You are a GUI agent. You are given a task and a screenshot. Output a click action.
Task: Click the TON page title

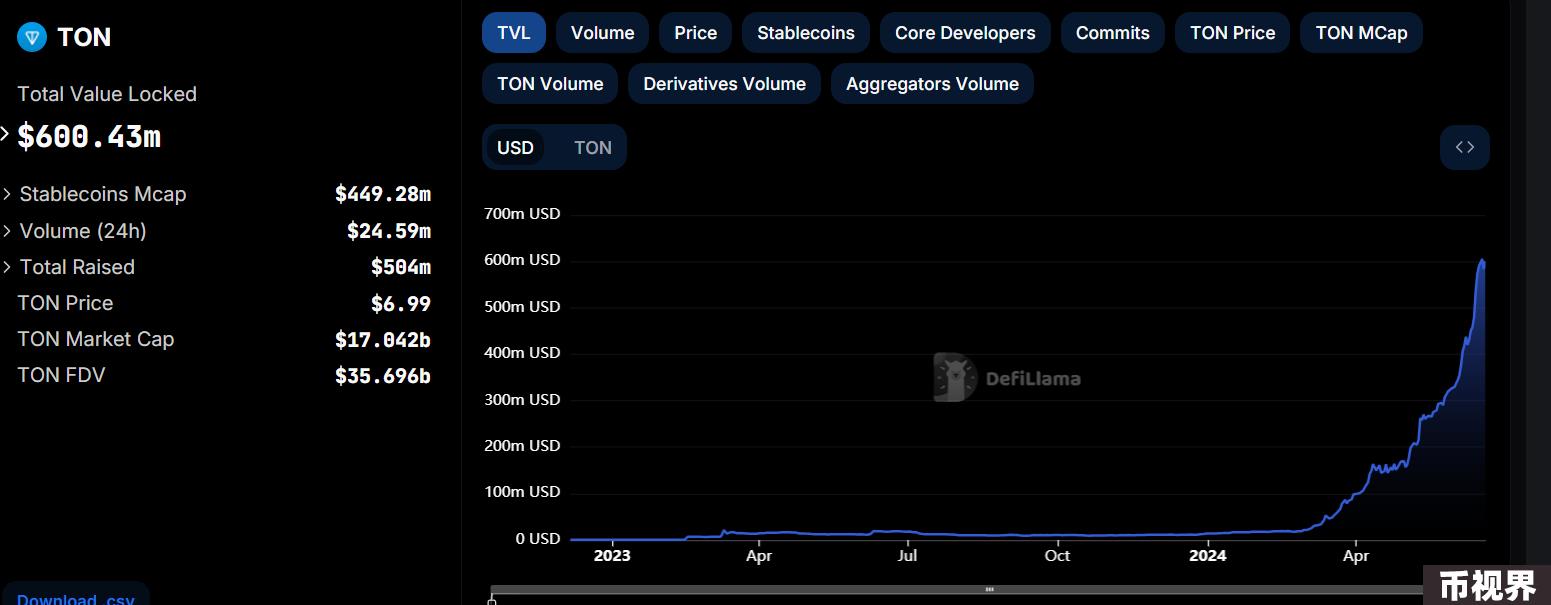pyautogui.click(x=84, y=38)
